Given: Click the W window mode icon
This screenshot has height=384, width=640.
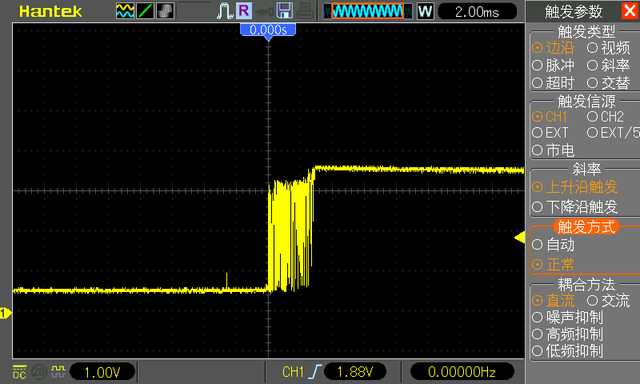Looking at the screenshot, I should [x=425, y=11].
